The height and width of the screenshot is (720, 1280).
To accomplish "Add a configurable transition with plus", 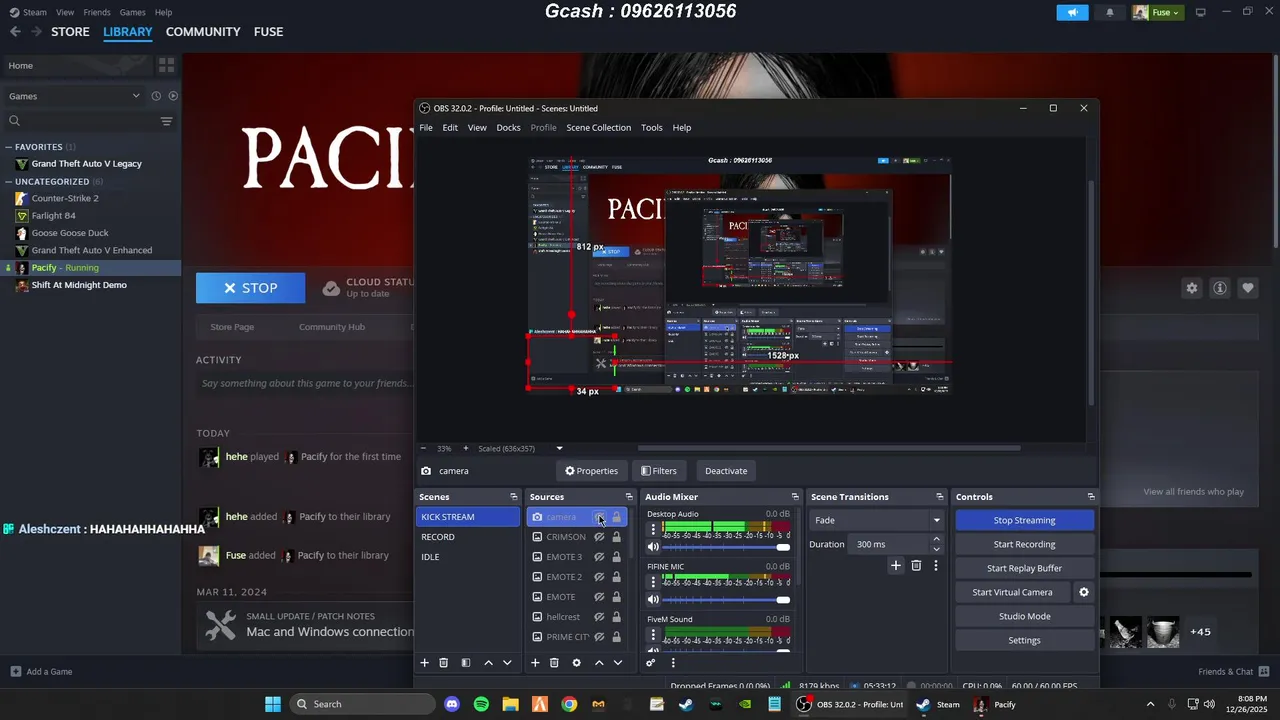I will [896, 565].
